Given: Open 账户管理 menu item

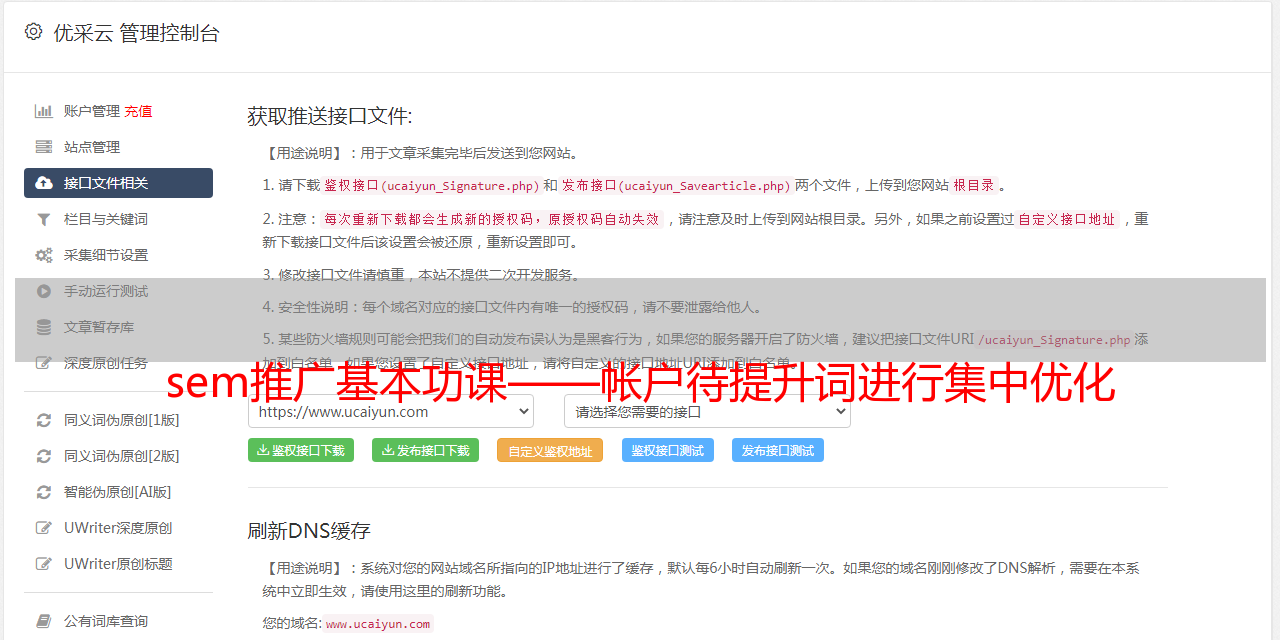Looking at the screenshot, I should pos(92,111).
